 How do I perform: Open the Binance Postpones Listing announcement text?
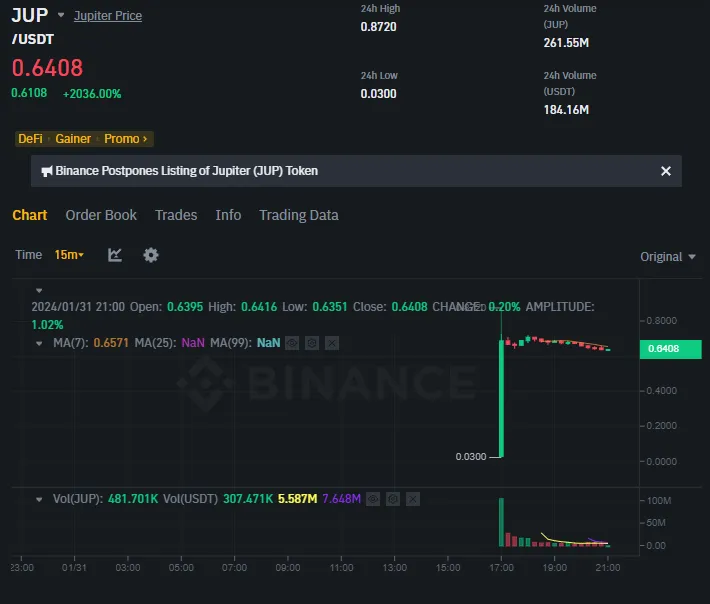pyautogui.click(x=187, y=171)
